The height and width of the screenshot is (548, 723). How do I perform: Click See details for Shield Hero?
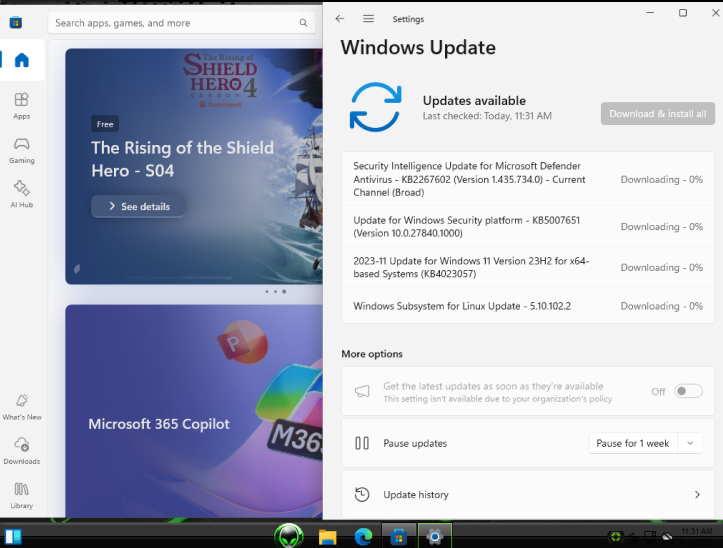[x=139, y=206]
